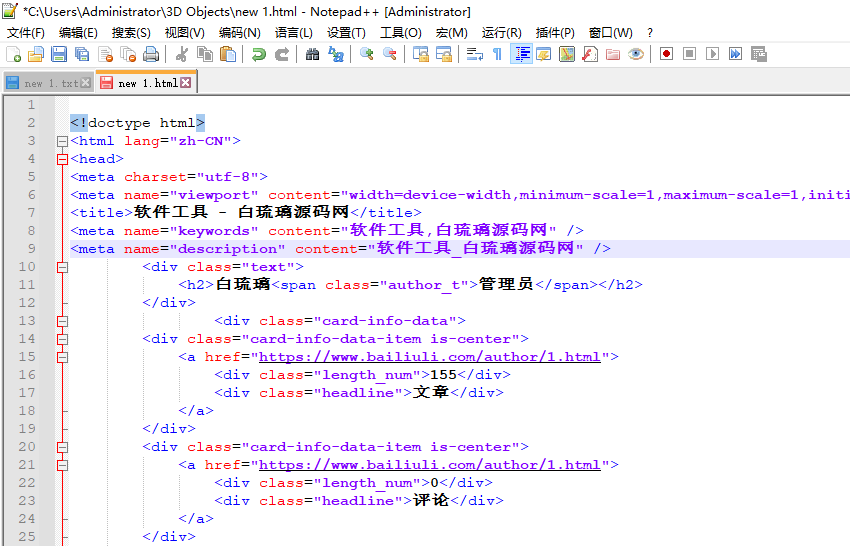The width and height of the screenshot is (850, 546).
Task: Show the Document Map panel icon
Action: (566, 54)
